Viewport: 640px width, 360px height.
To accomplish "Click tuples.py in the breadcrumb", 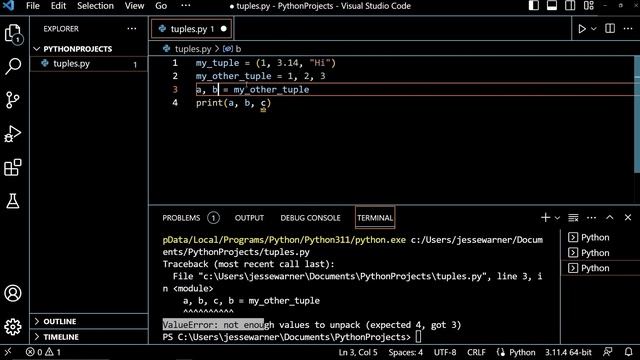I will click(193, 49).
